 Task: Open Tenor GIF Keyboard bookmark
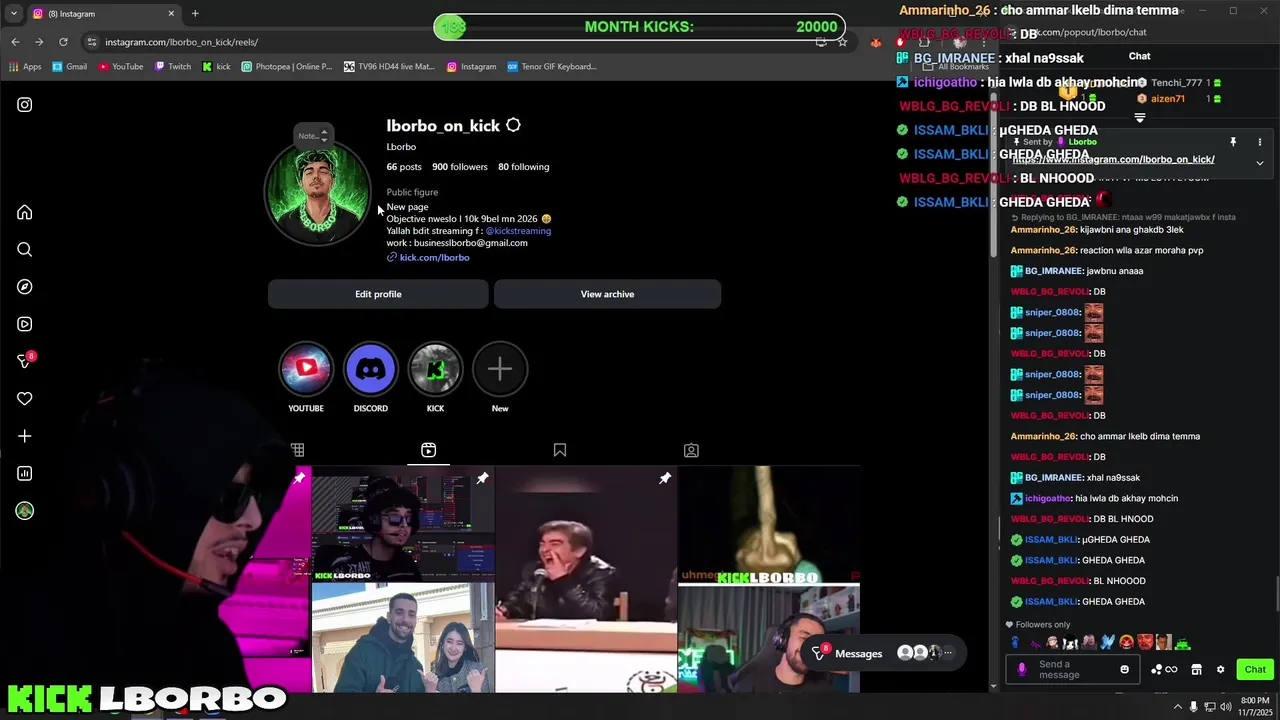552,67
